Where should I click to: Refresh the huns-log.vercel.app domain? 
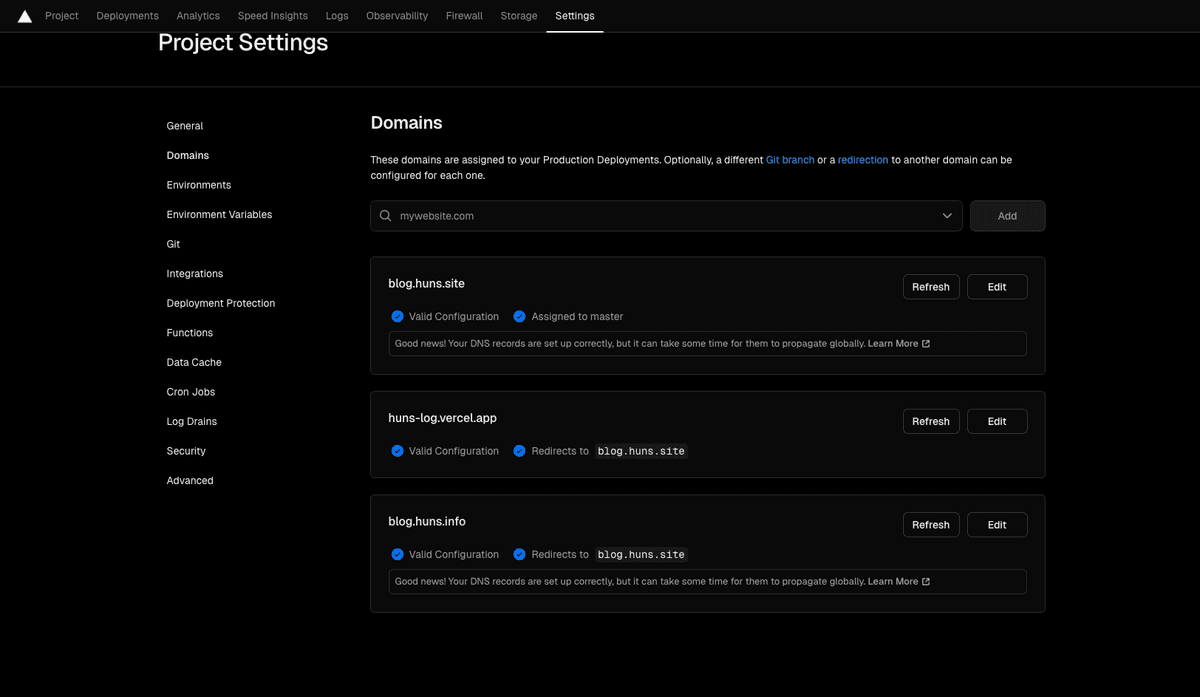(x=931, y=421)
